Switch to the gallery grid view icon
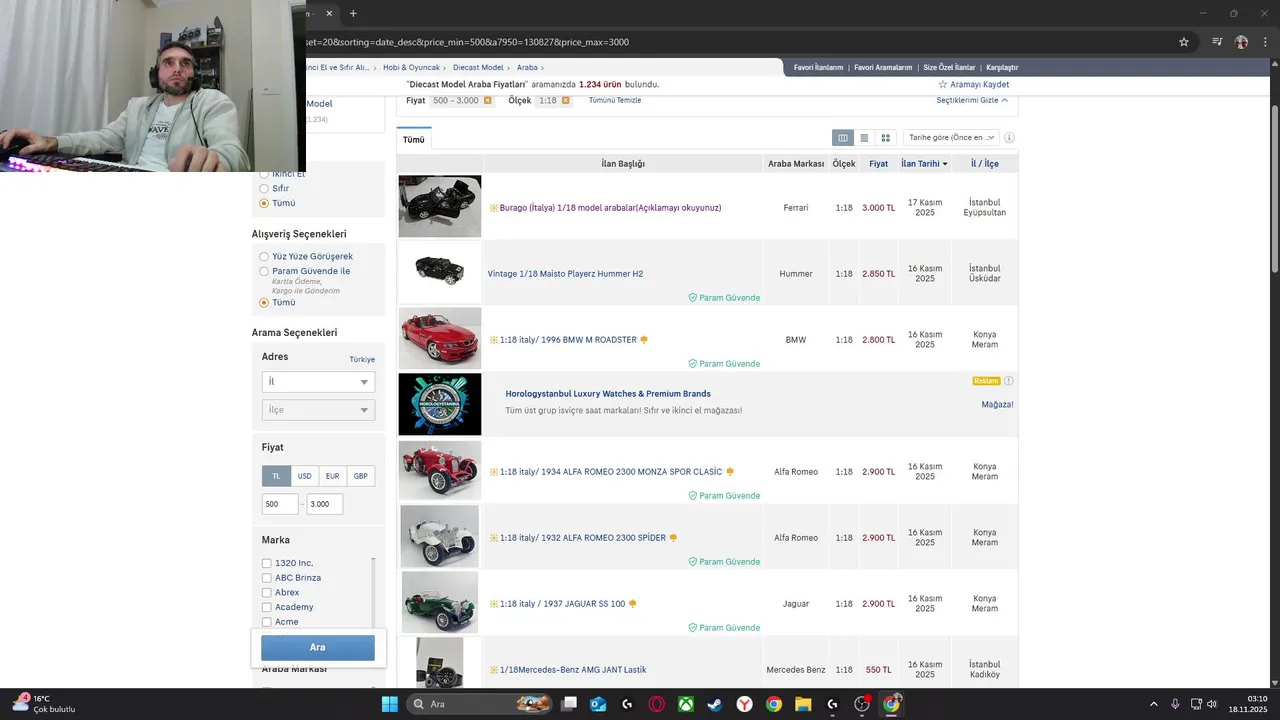1280x720 pixels. click(x=885, y=138)
